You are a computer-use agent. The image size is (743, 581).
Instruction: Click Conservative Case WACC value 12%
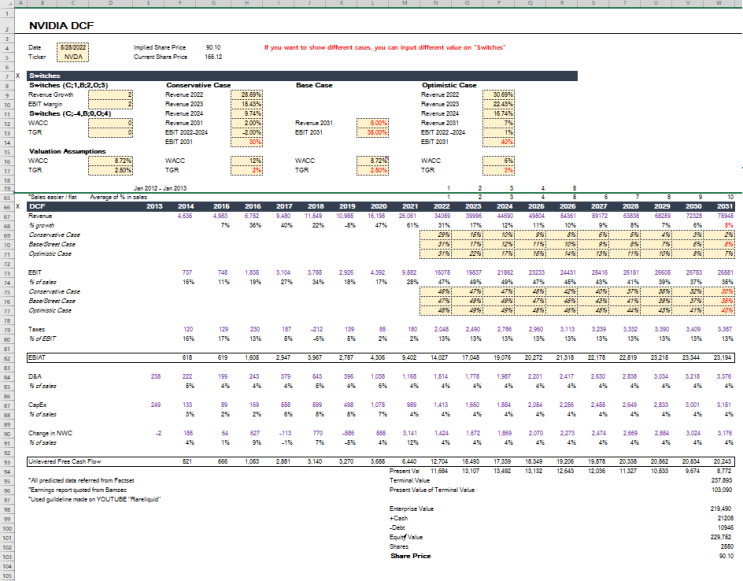coord(246,161)
